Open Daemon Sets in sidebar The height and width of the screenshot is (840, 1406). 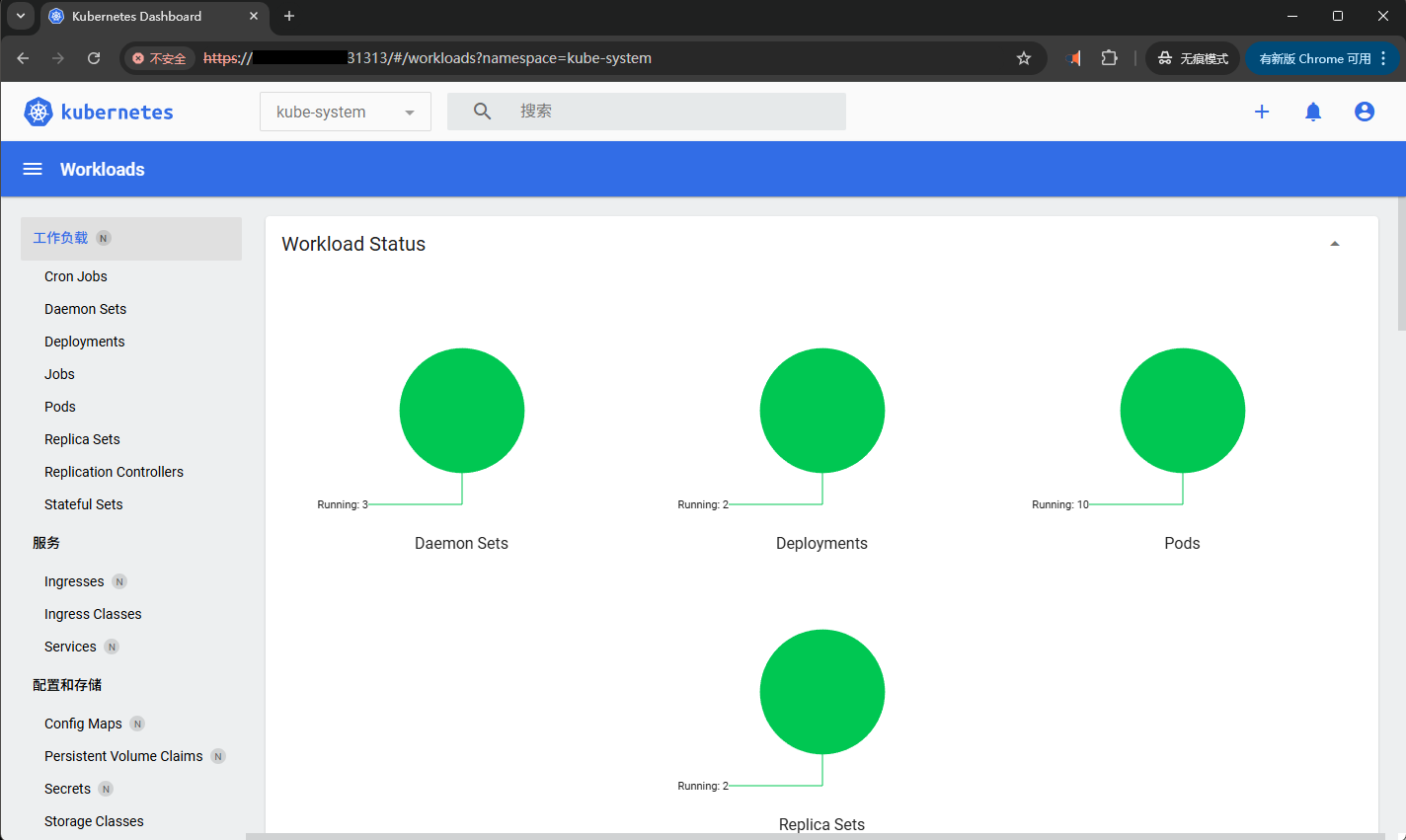[85, 309]
